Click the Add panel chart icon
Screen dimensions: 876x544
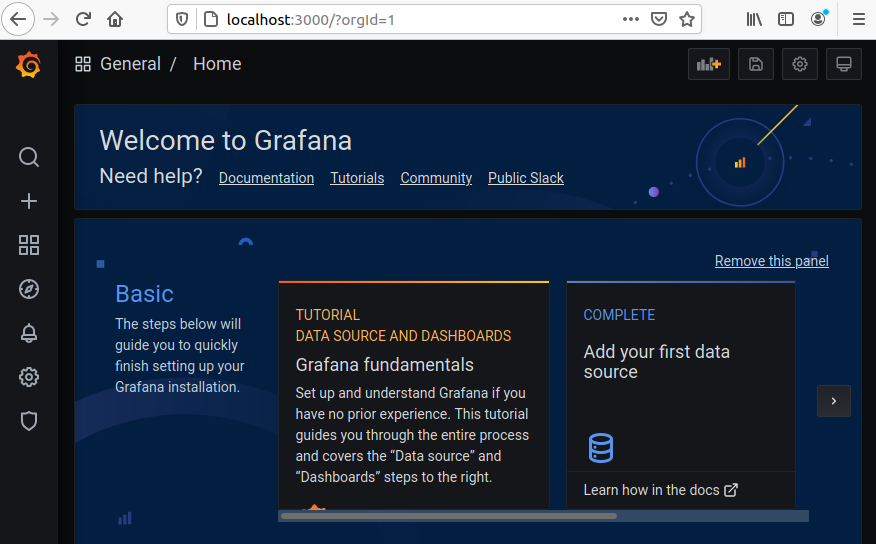click(x=709, y=64)
